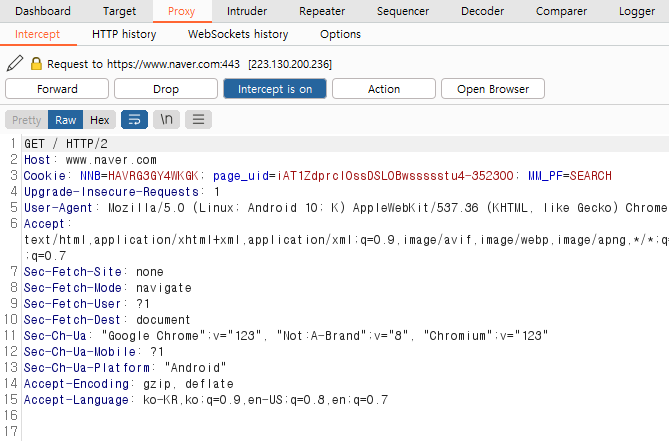Viewport: 669px width, 441px height.
Task: Click the User-Agent header name
Action: 58,208
